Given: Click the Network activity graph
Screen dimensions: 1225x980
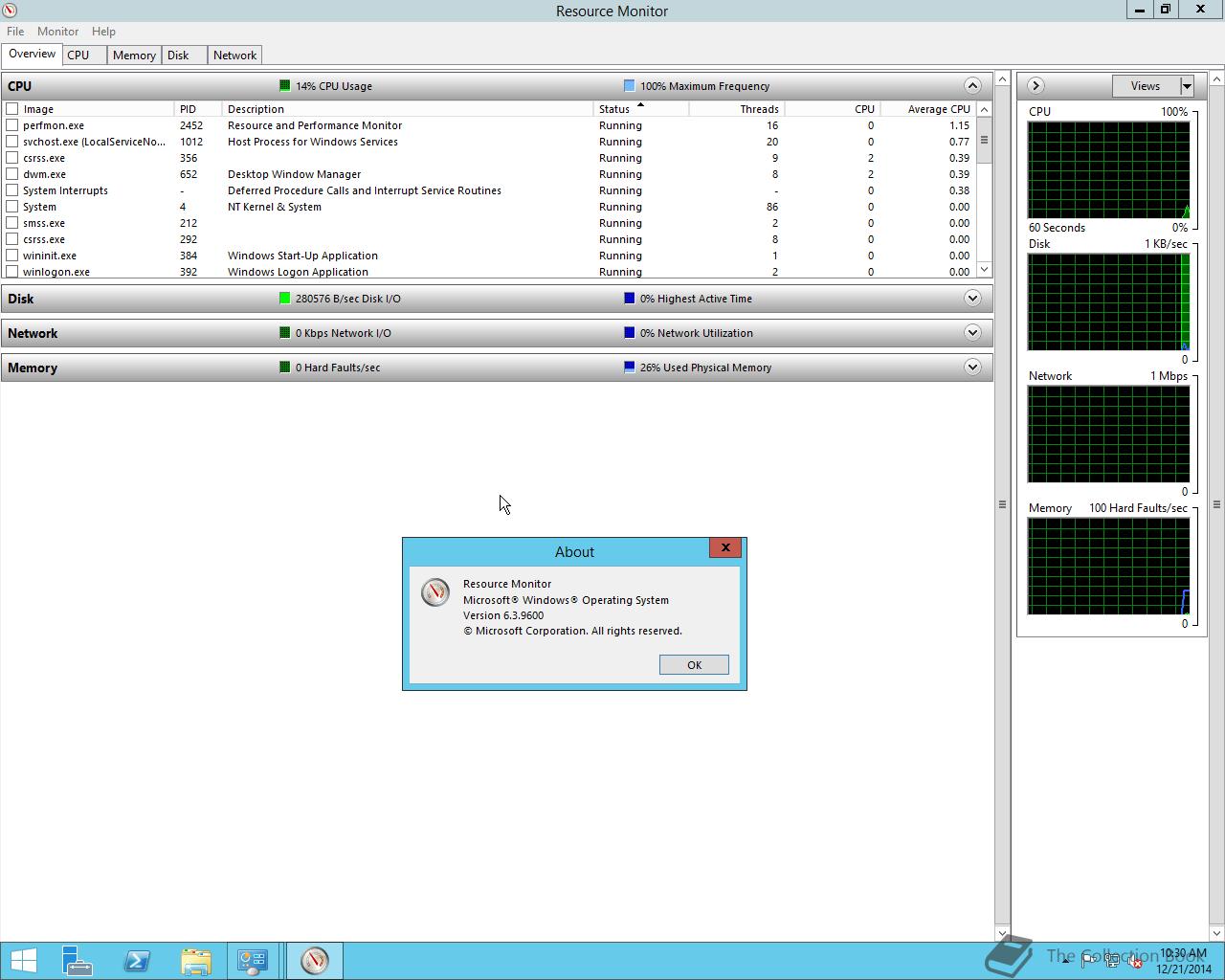Looking at the screenshot, I should click(1108, 434).
